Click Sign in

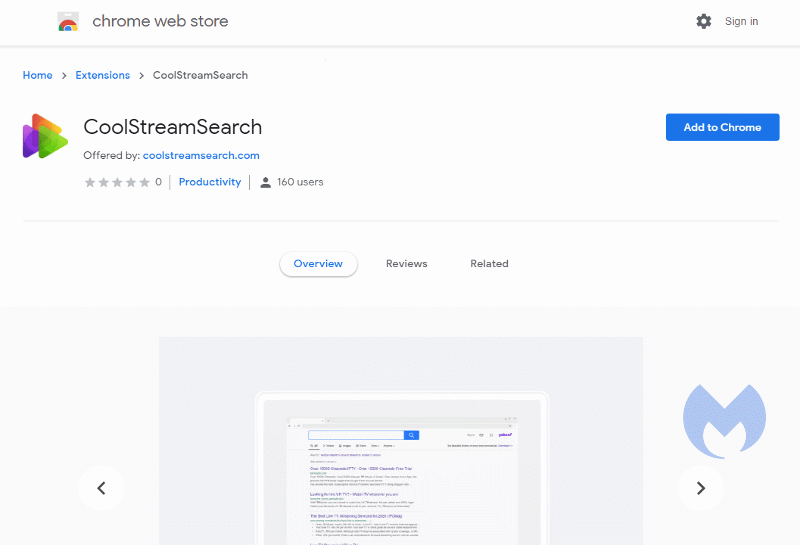[x=741, y=21]
